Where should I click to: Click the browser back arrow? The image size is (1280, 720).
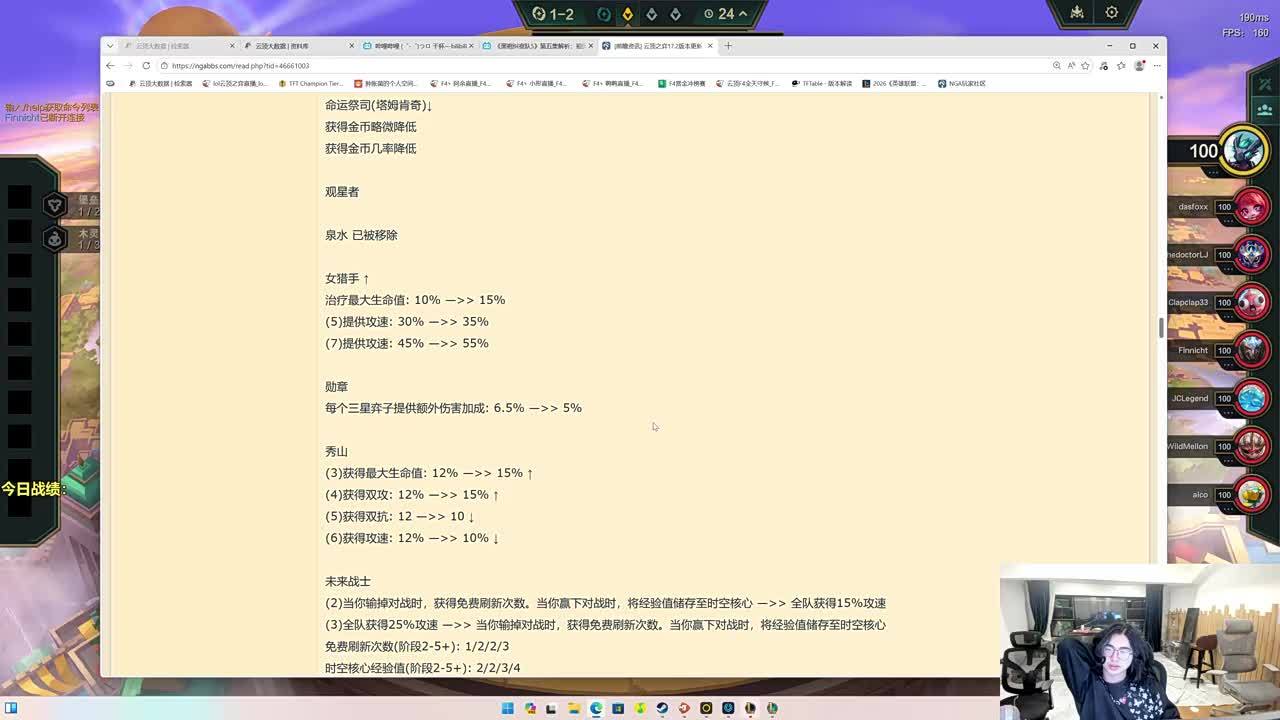click(x=110, y=66)
